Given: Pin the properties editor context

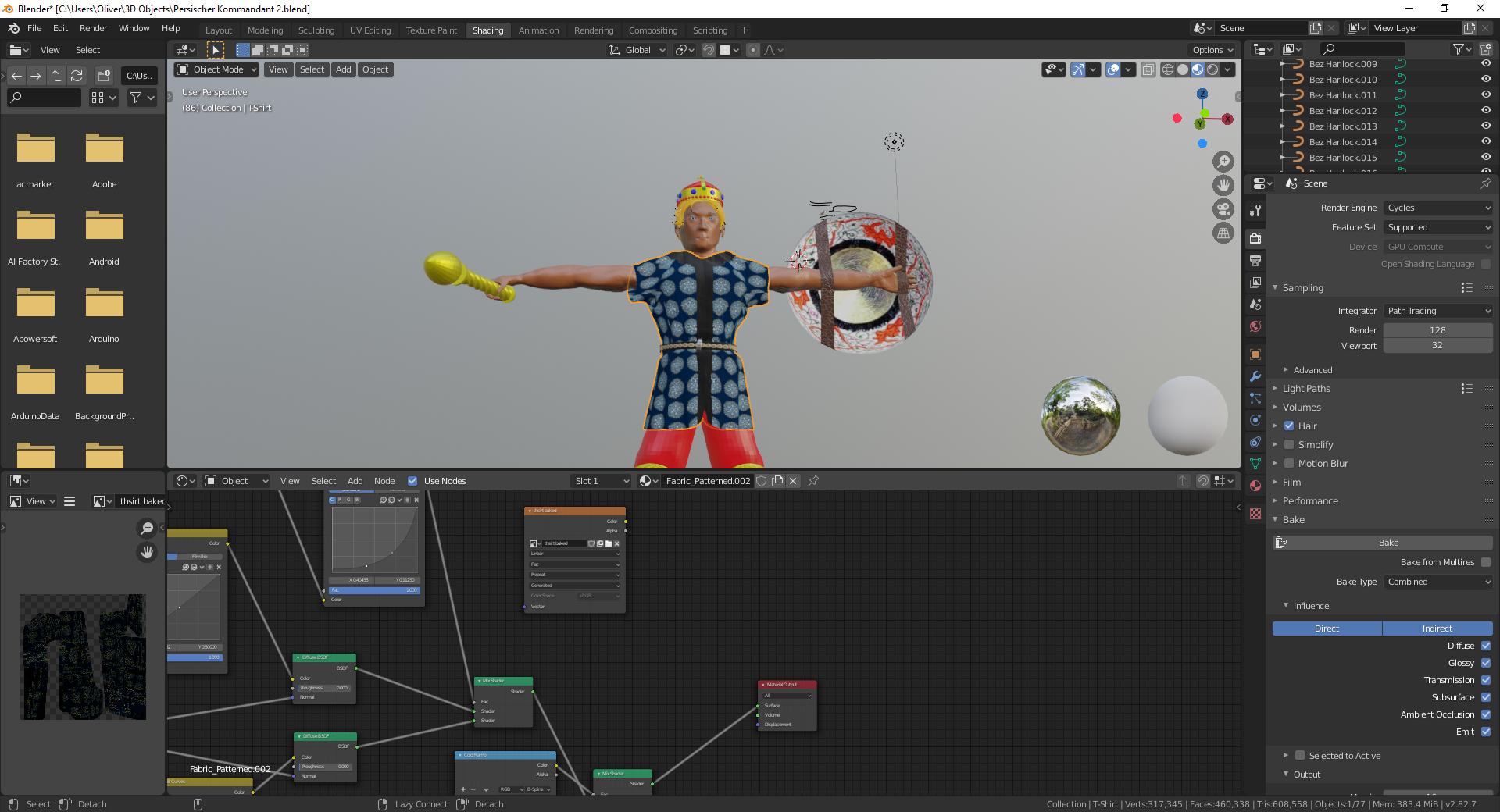Looking at the screenshot, I should click(x=1485, y=183).
